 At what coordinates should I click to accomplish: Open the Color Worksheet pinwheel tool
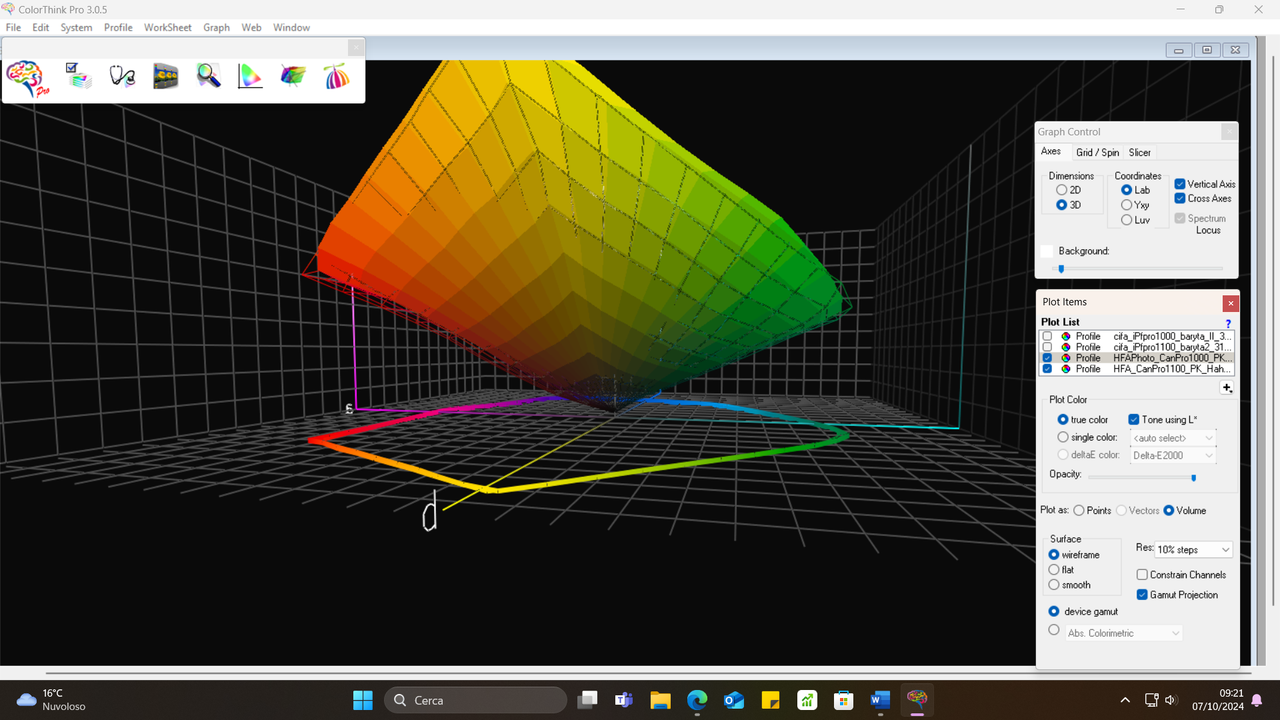point(336,76)
